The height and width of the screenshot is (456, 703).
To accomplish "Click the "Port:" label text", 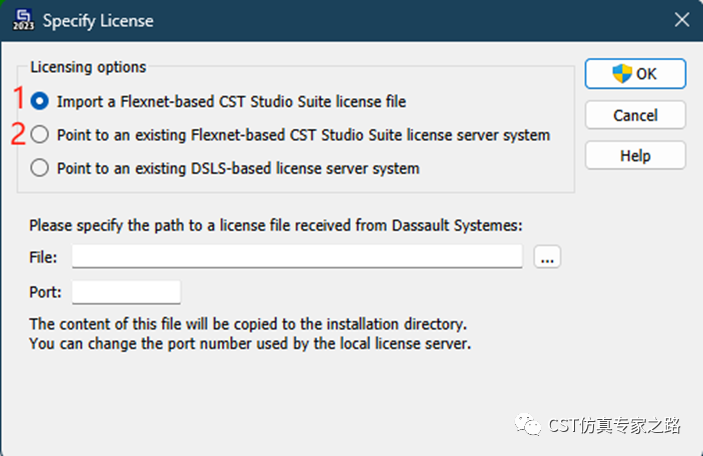I will 46,292.
